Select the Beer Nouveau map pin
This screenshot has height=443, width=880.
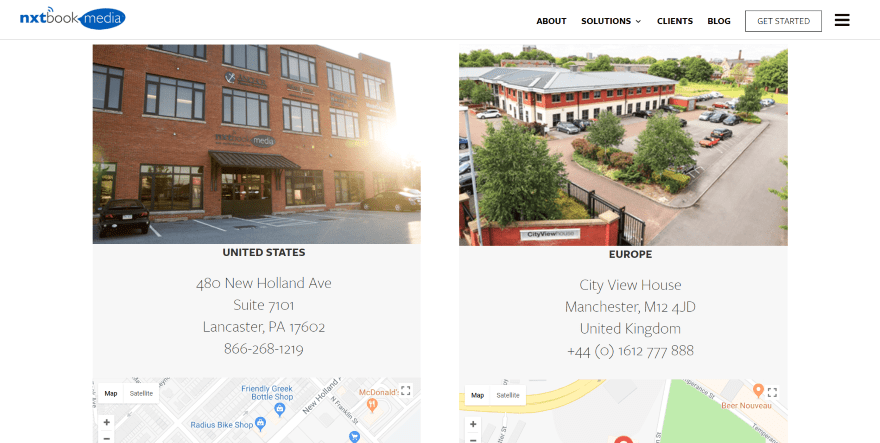(x=758, y=390)
